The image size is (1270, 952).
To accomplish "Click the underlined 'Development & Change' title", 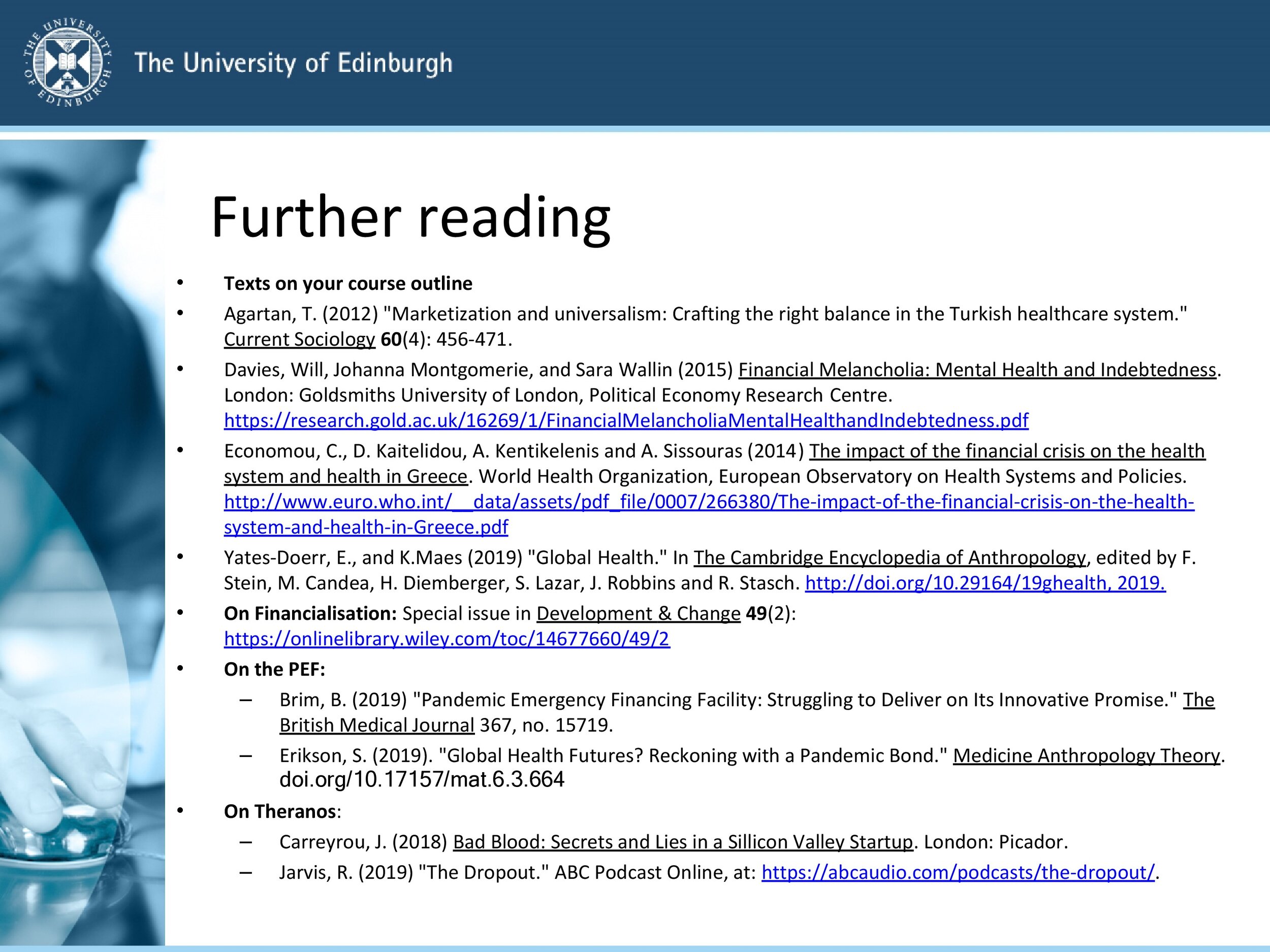I will pyautogui.click(x=639, y=613).
